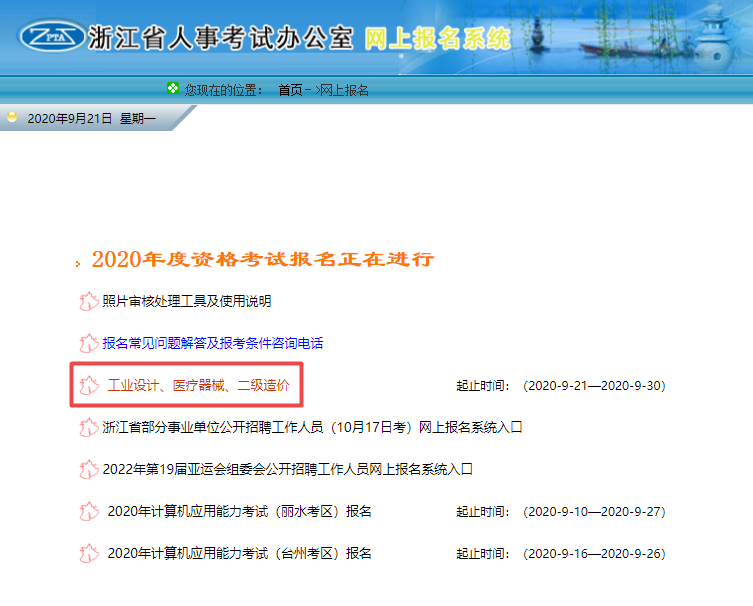This screenshot has height=606, width=753.
Task: Click the yellow dot beside the date
Action: pos(12,117)
